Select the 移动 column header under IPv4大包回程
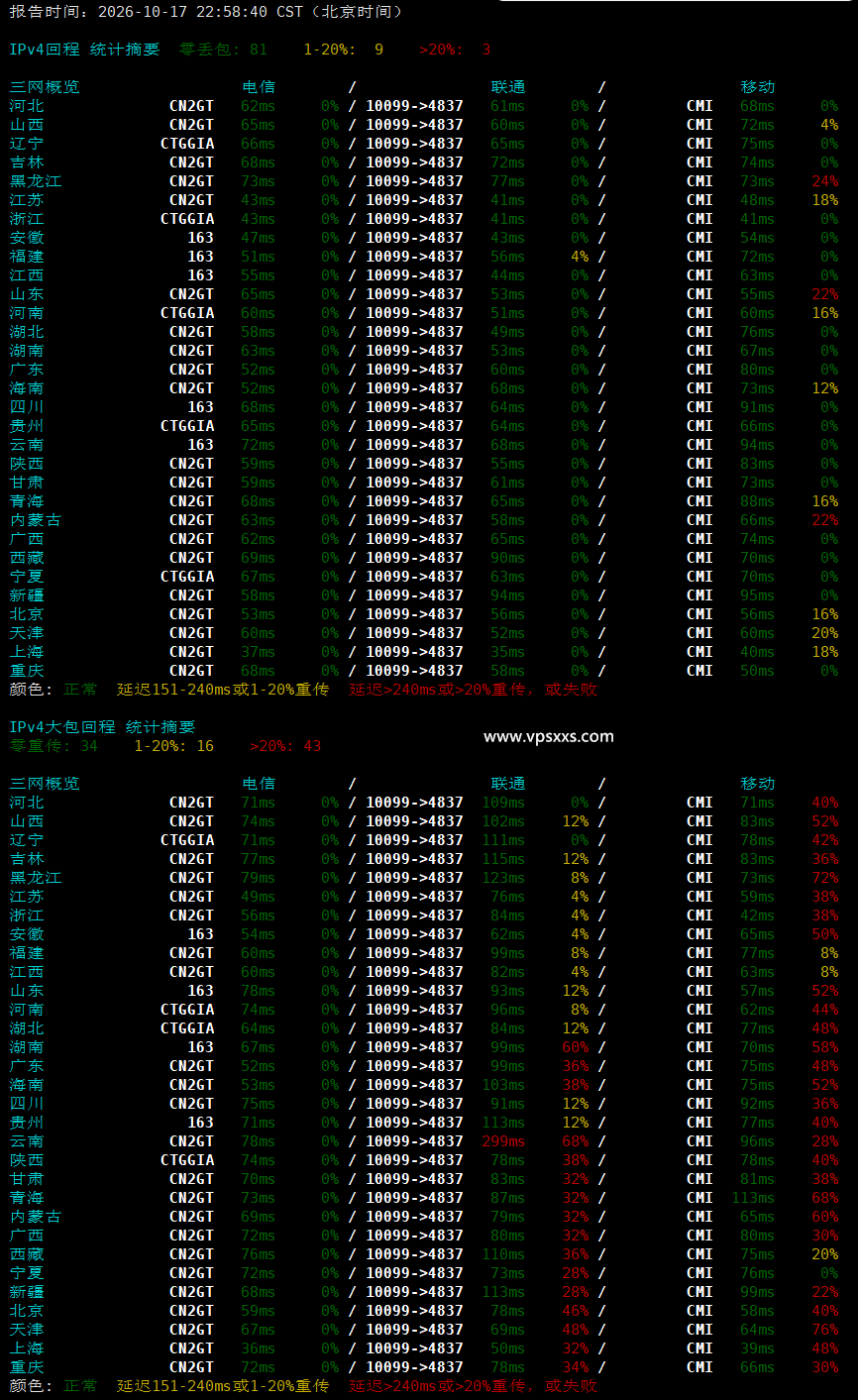 [758, 784]
